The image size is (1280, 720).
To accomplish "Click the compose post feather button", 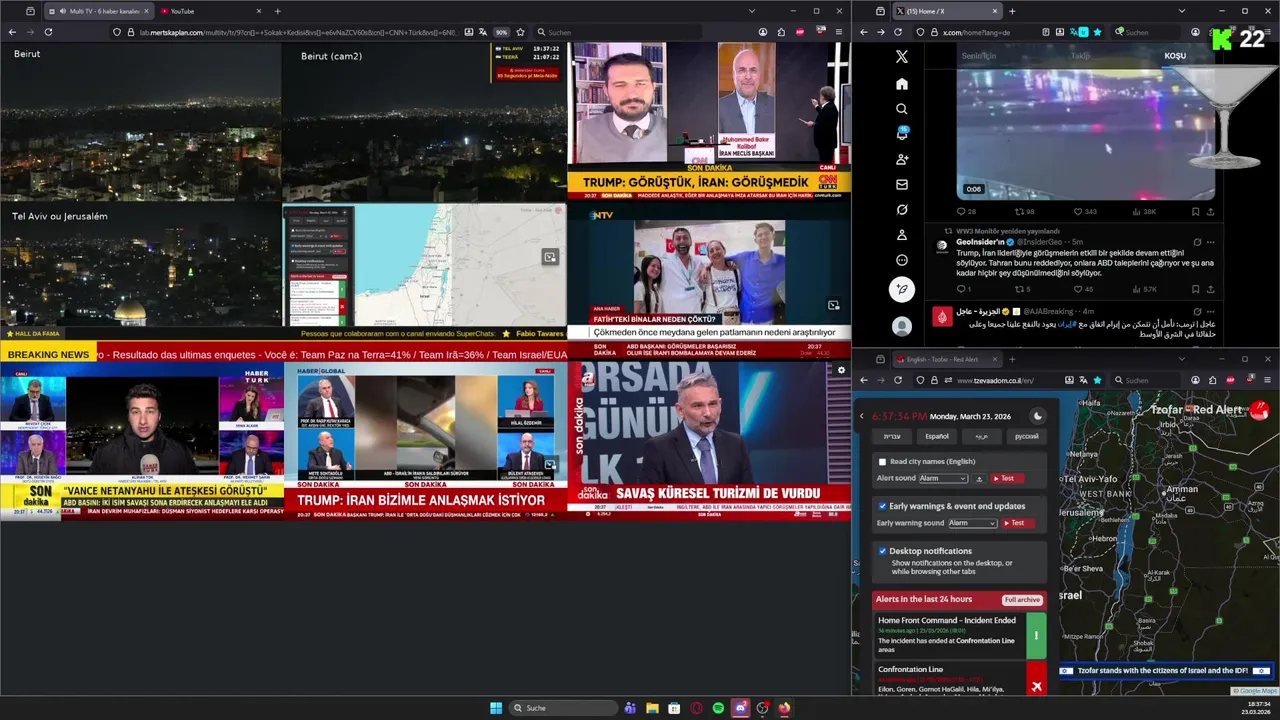I will (902, 290).
